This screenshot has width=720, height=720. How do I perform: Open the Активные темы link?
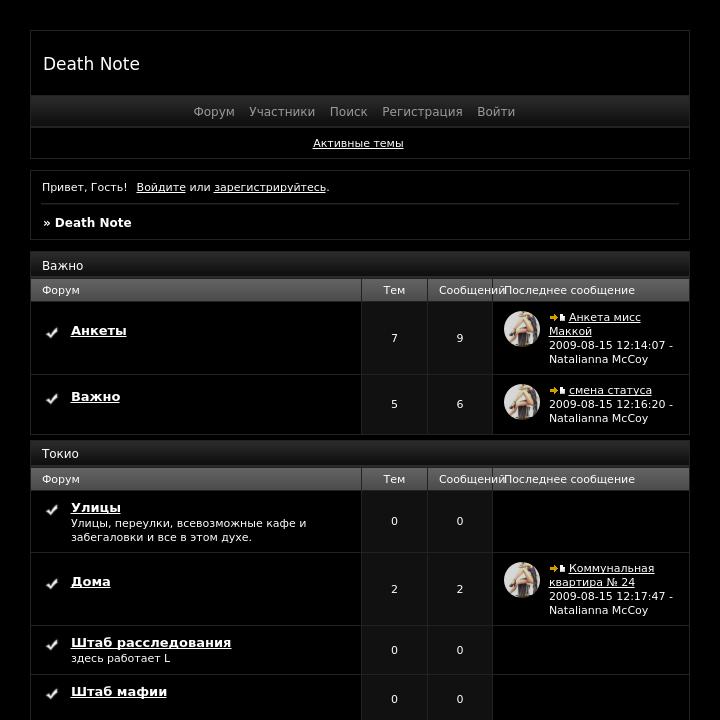(x=358, y=143)
